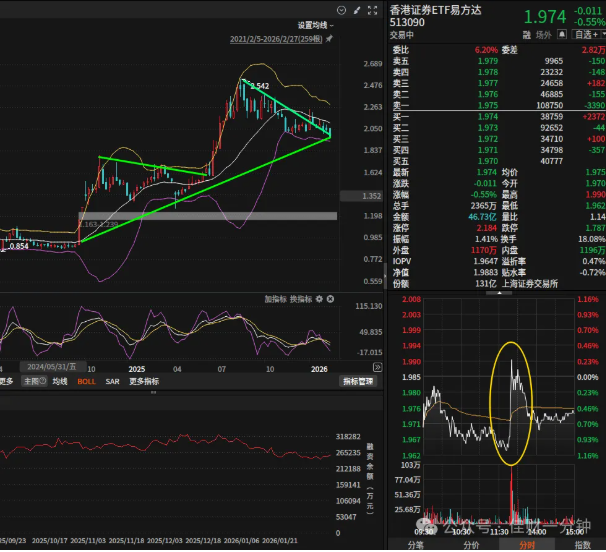Click the 涨停 limit-up price 2.184
Viewport: 606px width, 552px height.
coord(487,228)
